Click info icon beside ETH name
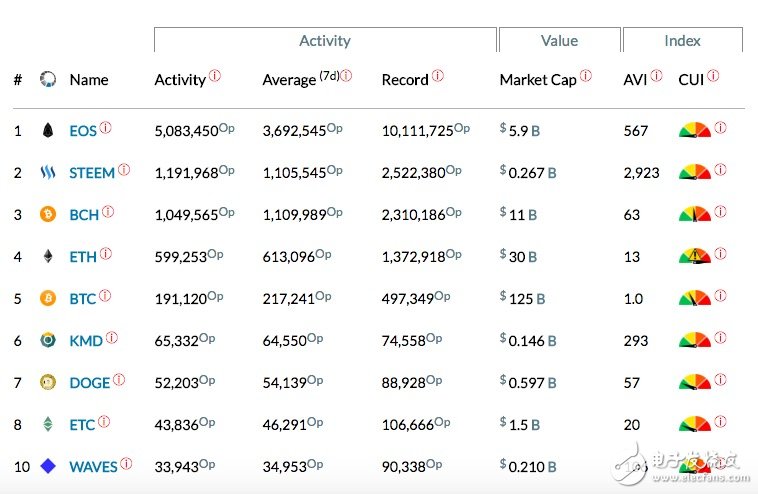This screenshot has width=758, height=494. coord(106,254)
